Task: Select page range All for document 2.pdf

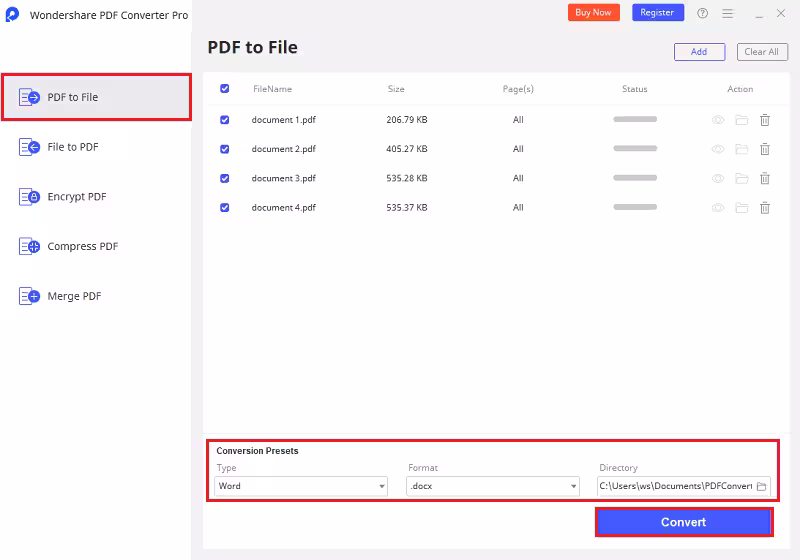Action: [518, 149]
